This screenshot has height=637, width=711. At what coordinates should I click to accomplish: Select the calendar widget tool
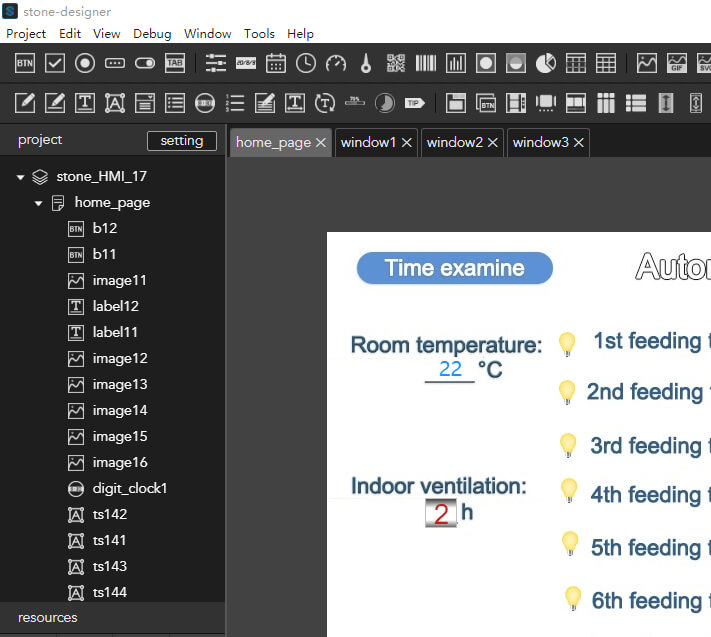(276, 63)
